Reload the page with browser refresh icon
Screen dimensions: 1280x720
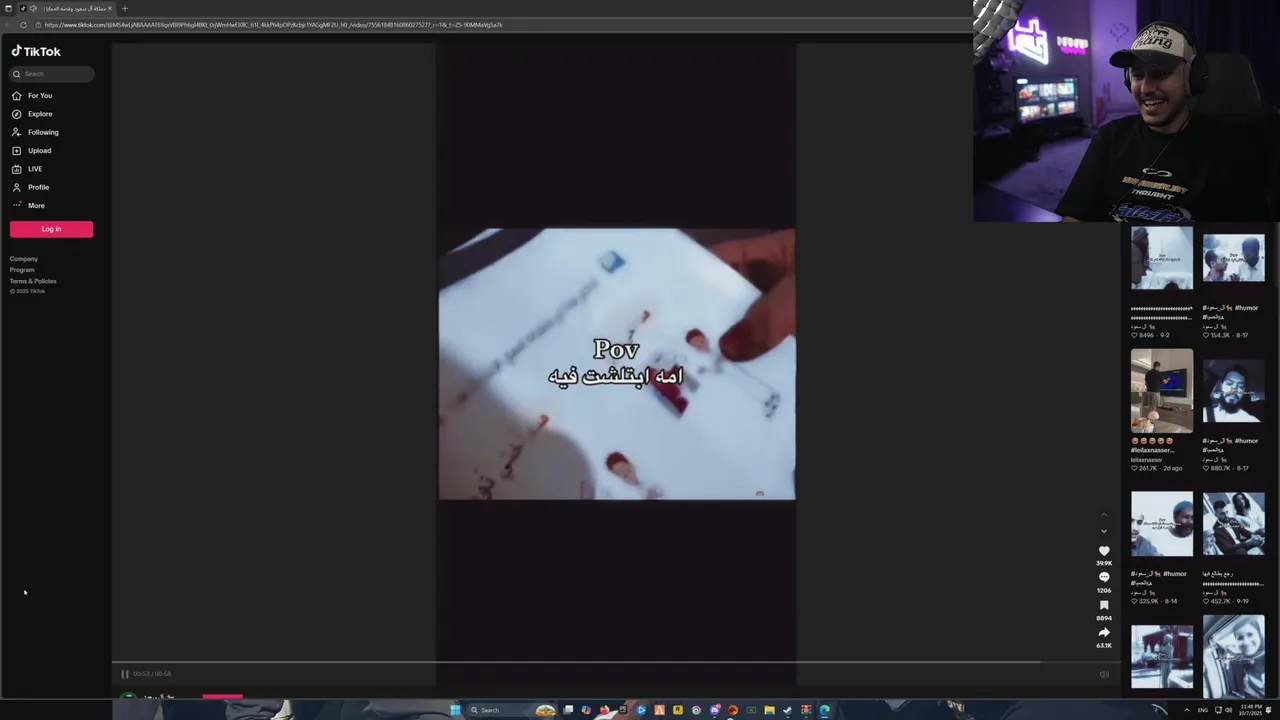[x=23, y=25]
